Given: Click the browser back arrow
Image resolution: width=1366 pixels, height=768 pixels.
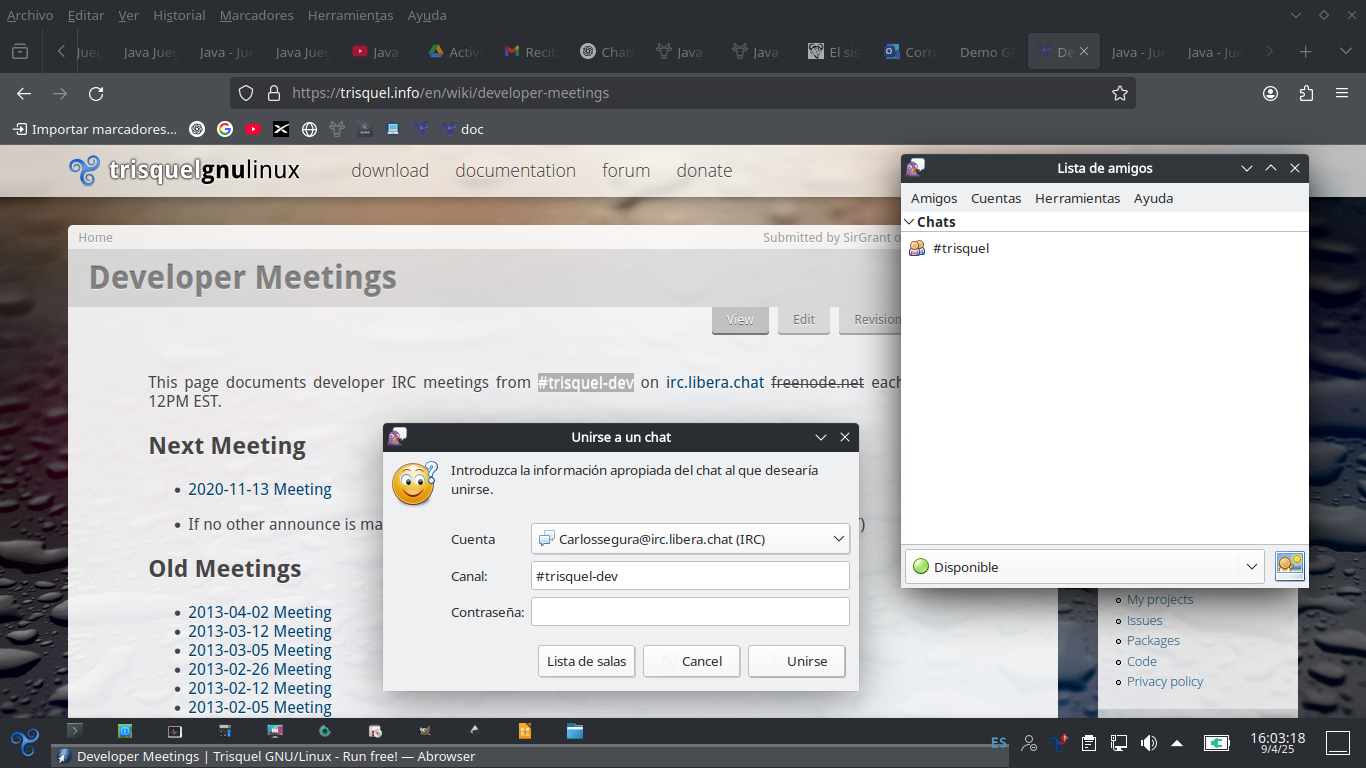Looking at the screenshot, I should click(x=24, y=93).
